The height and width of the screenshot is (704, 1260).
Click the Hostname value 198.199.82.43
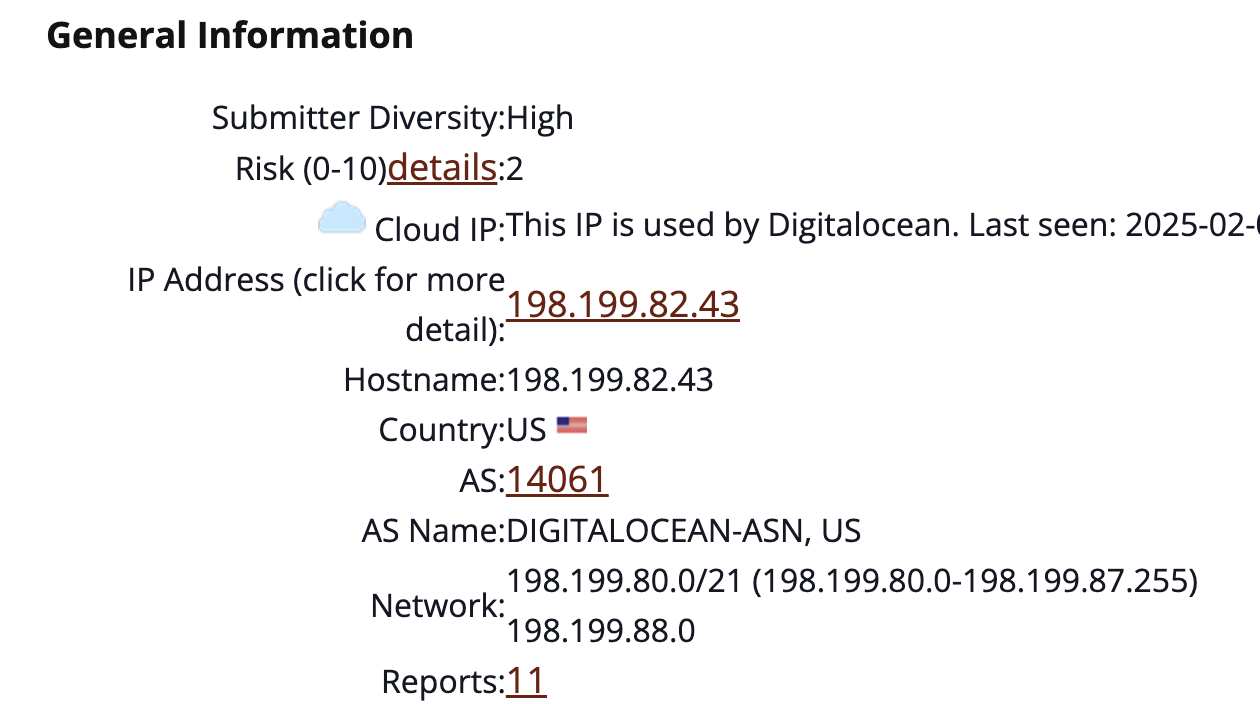pos(610,380)
